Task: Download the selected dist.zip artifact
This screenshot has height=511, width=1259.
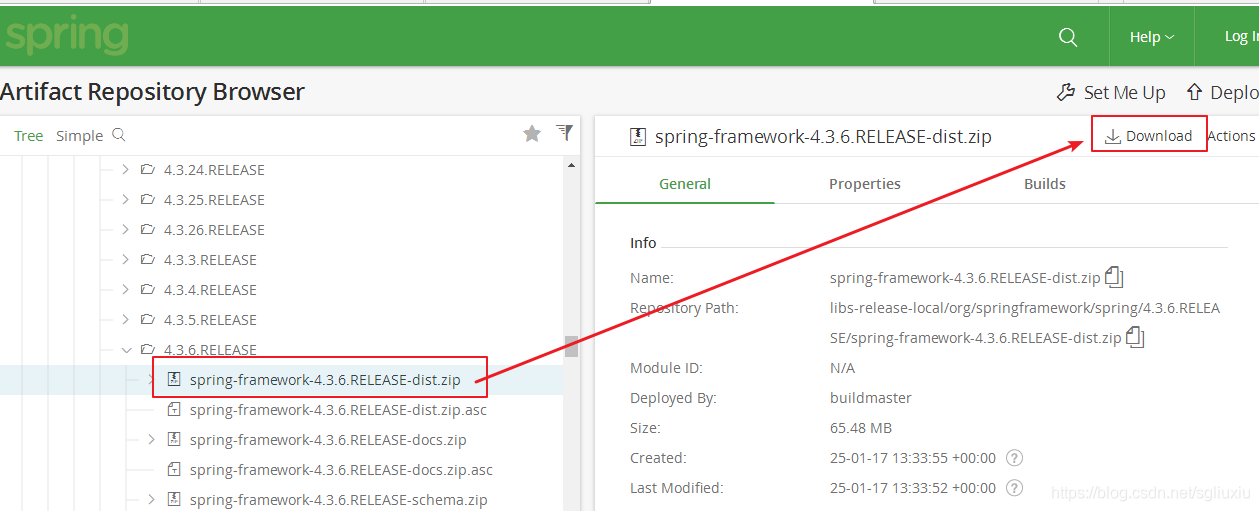Action: pyautogui.click(x=1149, y=136)
